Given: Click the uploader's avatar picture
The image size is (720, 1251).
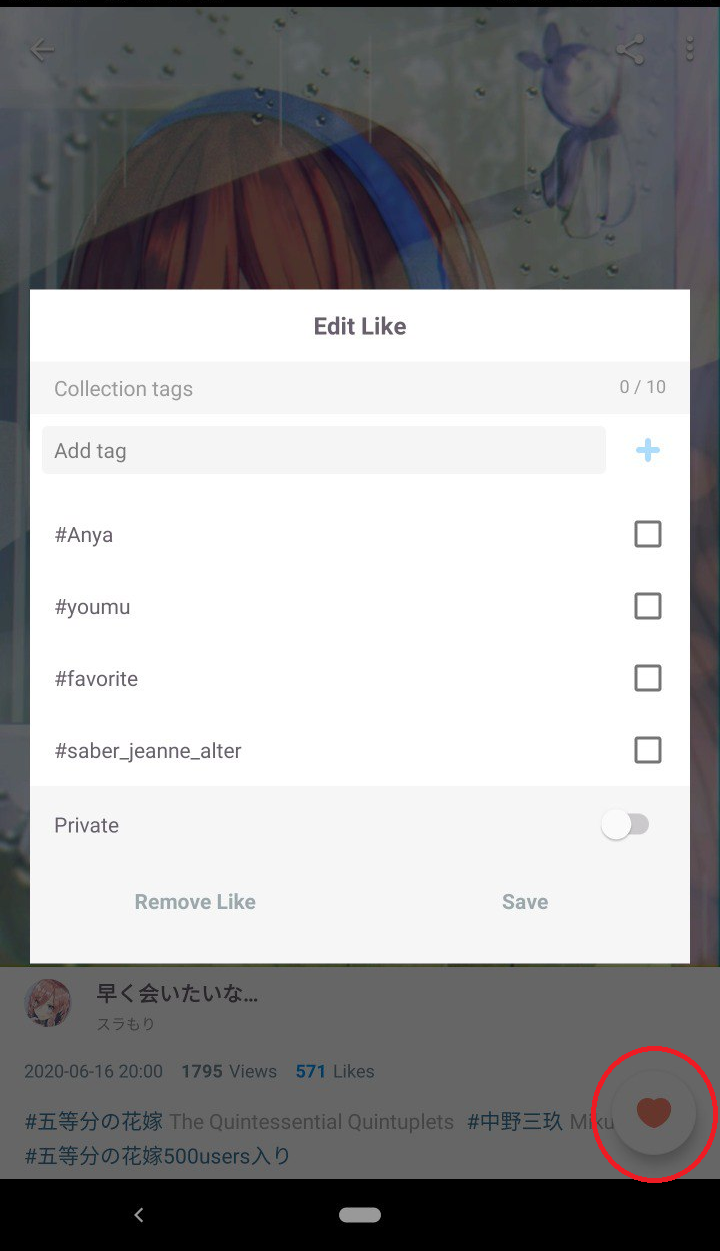Looking at the screenshot, I should coord(47,1002).
